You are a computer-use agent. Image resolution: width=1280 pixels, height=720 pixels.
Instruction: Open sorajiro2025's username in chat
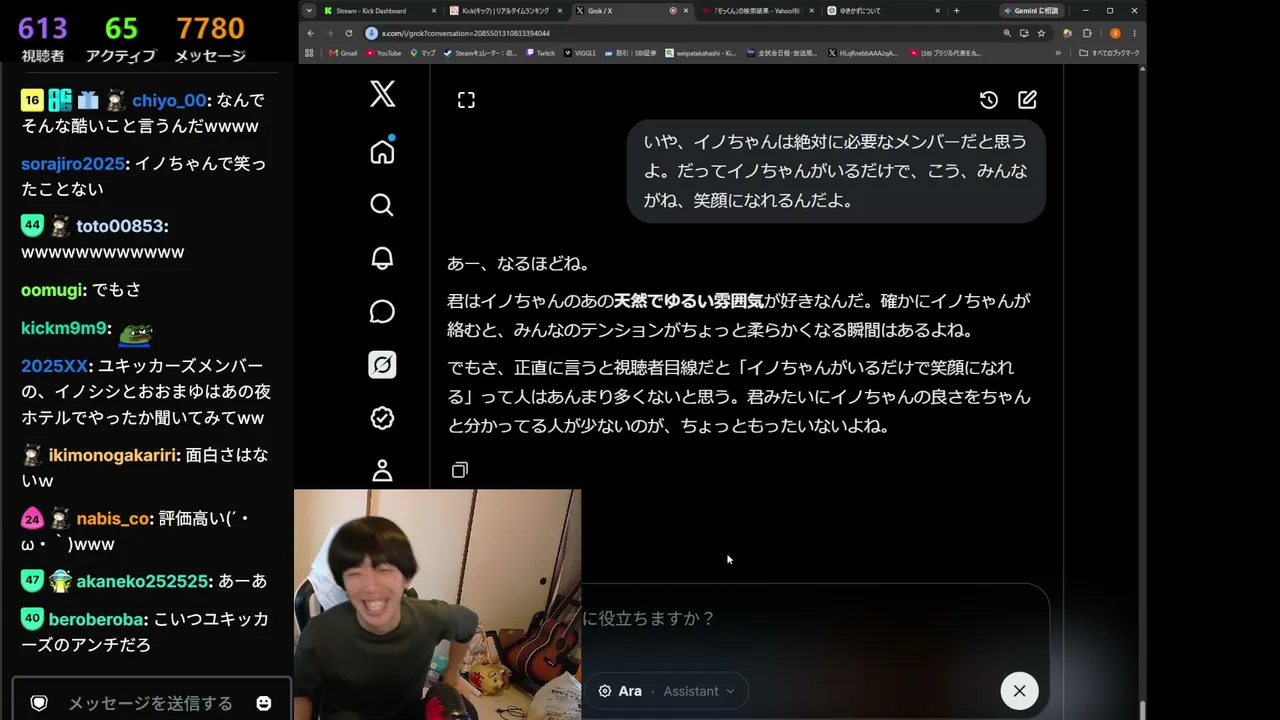[73, 163]
